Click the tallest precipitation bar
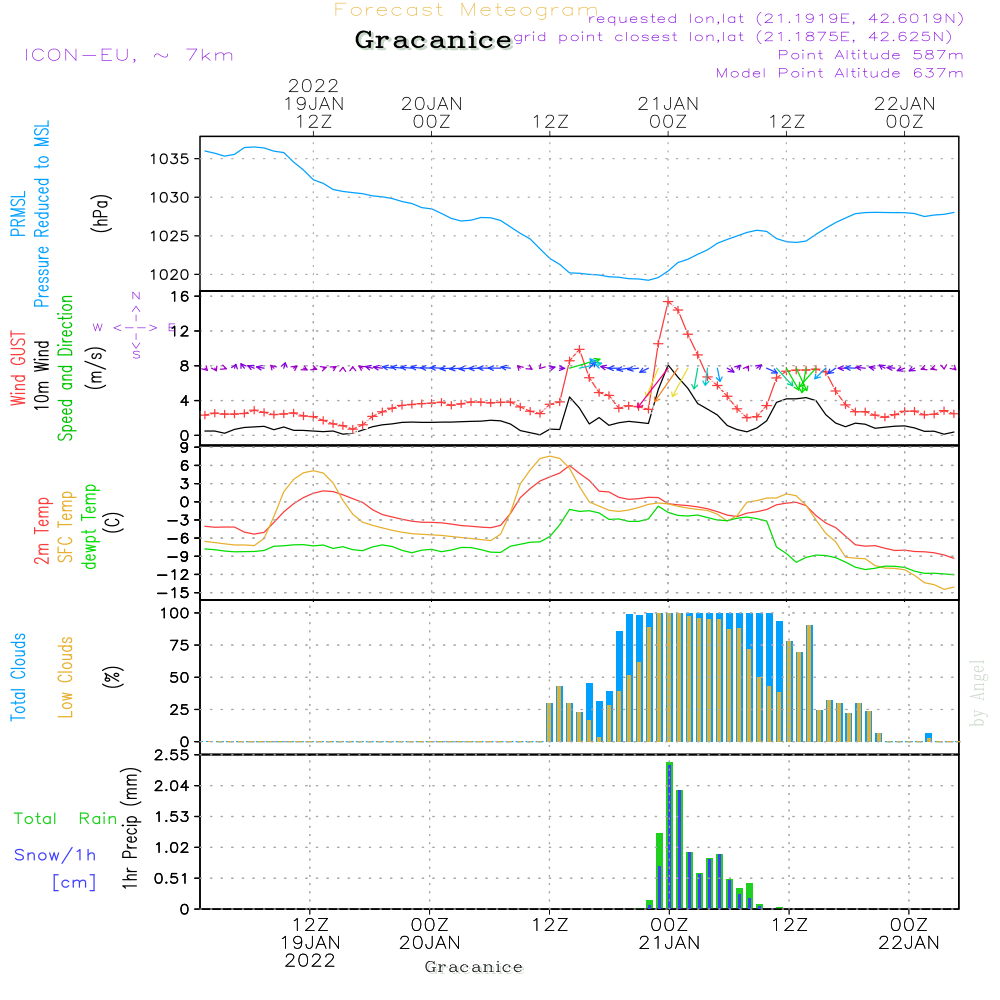Image resolution: width=1000 pixels, height=1000 pixels. (x=669, y=835)
